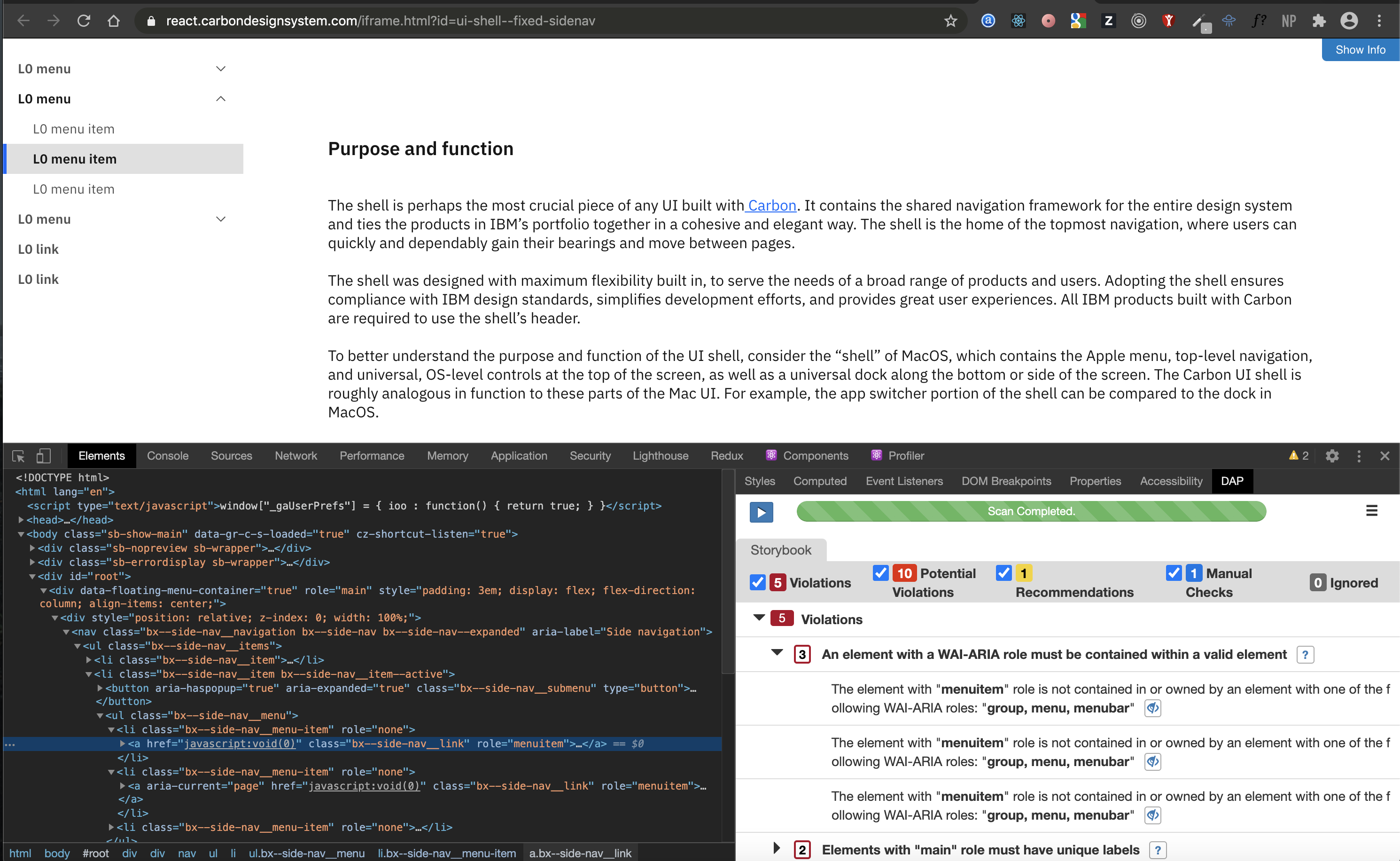Uncheck the Potential Violations checkbox

tap(880, 573)
